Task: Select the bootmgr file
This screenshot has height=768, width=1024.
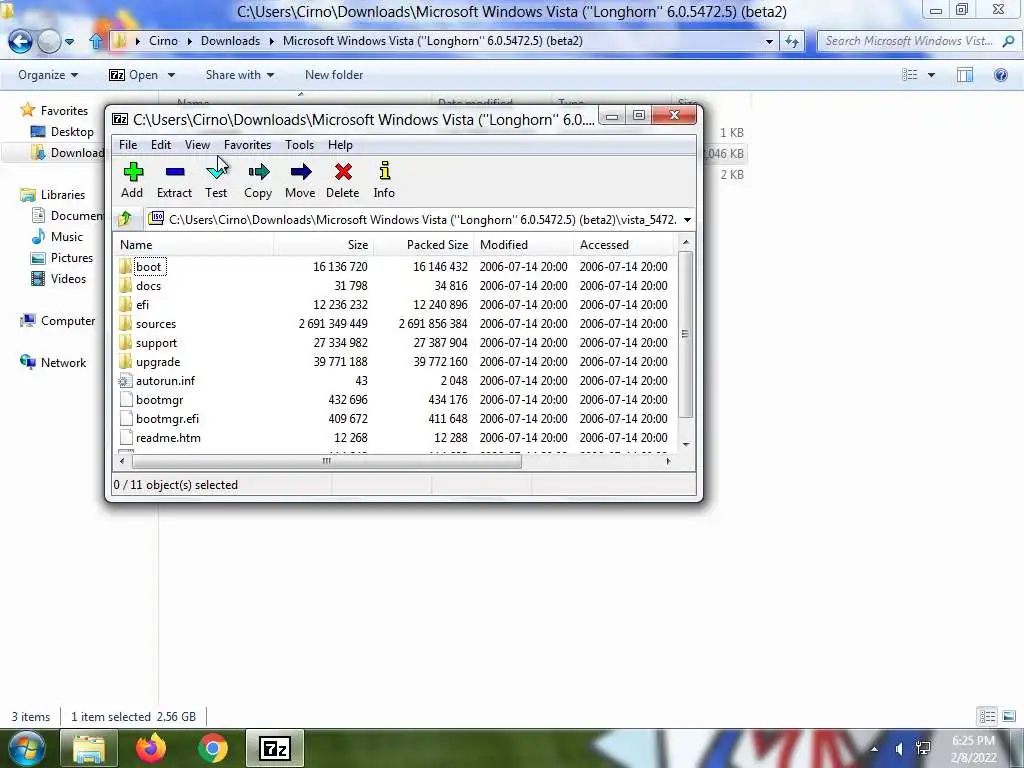Action: coord(159,400)
